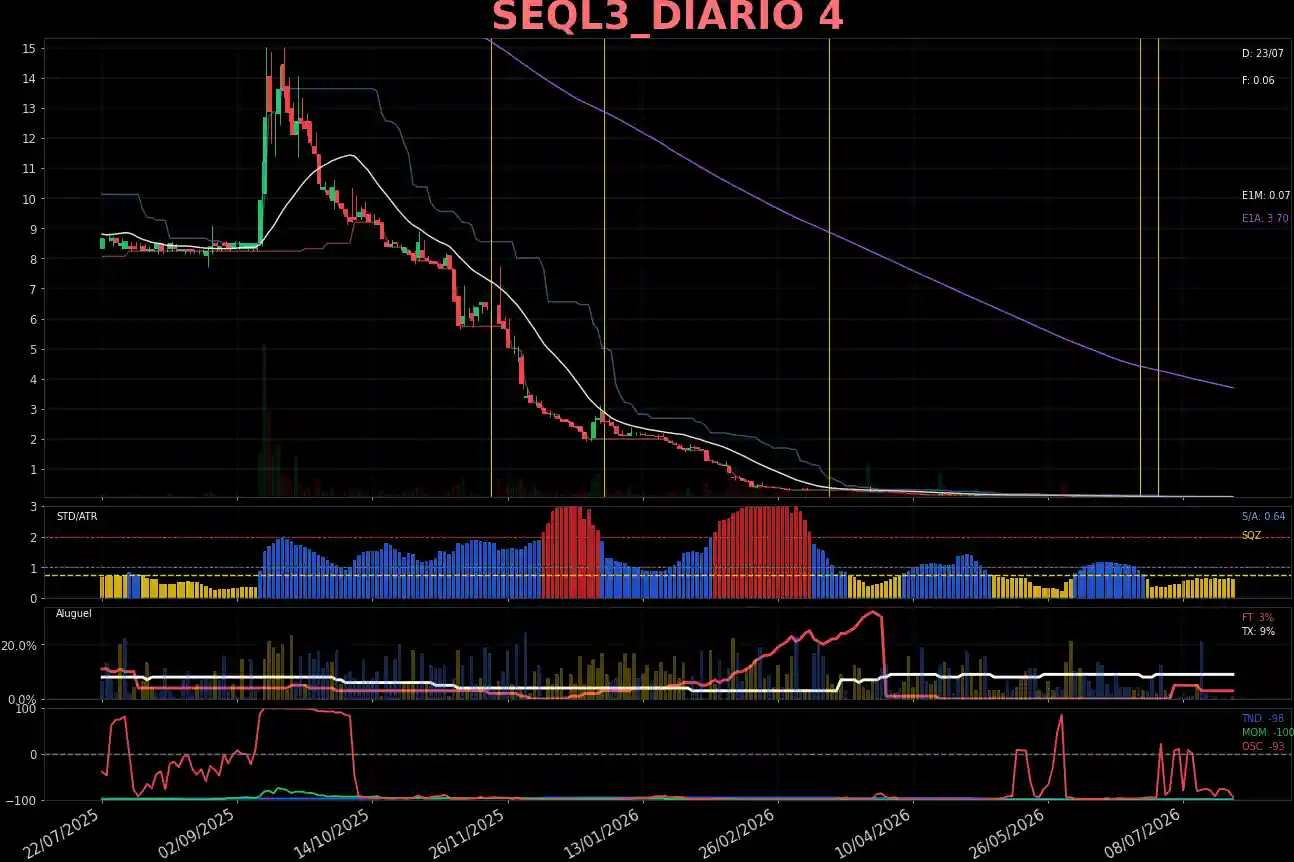Image resolution: width=1294 pixels, height=862 pixels.
Task: Click the TX: 9% value
Action: 1258,632
